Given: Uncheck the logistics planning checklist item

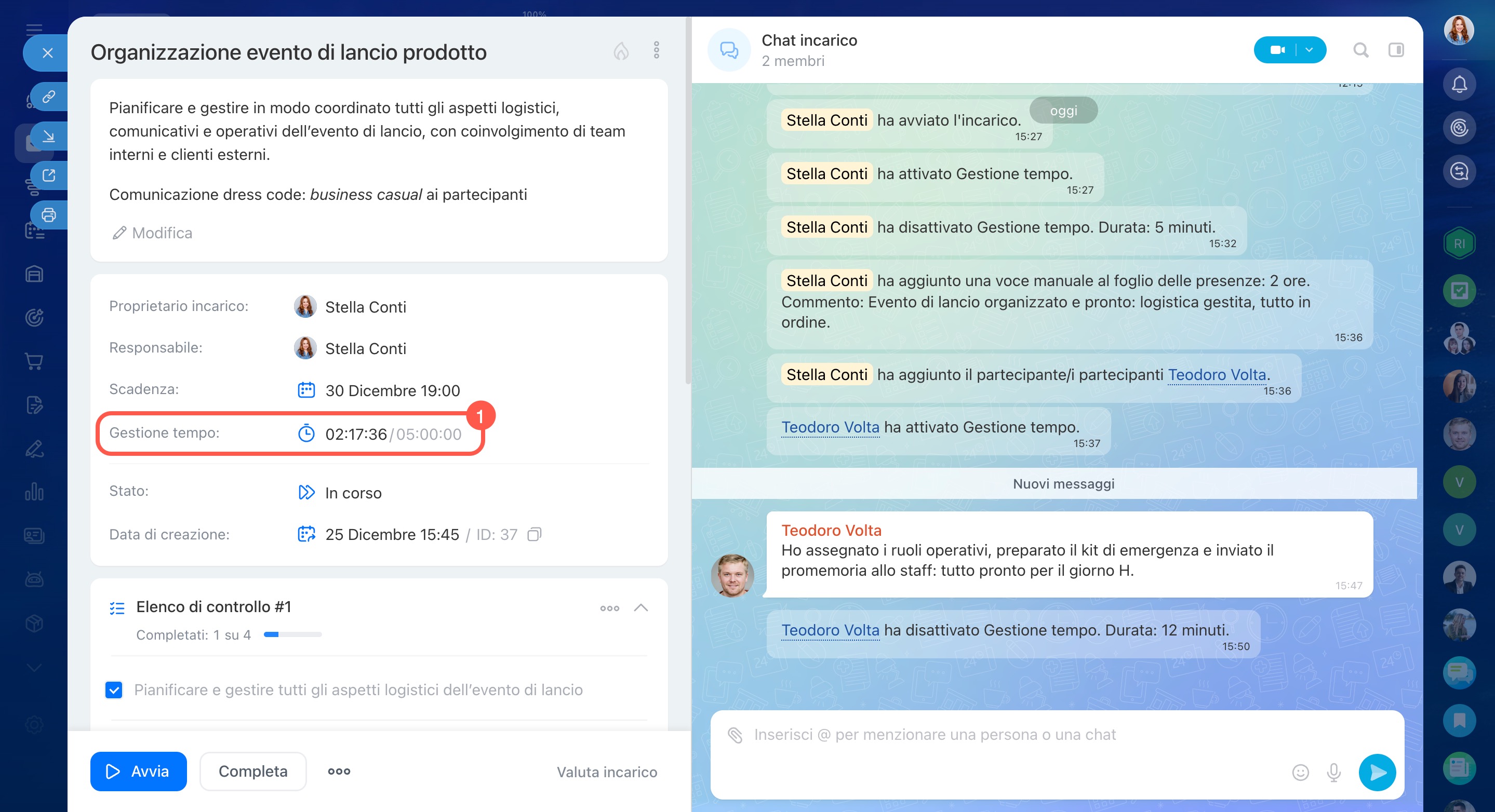Looking at the screenshot, I should click(x=114, y=689).
